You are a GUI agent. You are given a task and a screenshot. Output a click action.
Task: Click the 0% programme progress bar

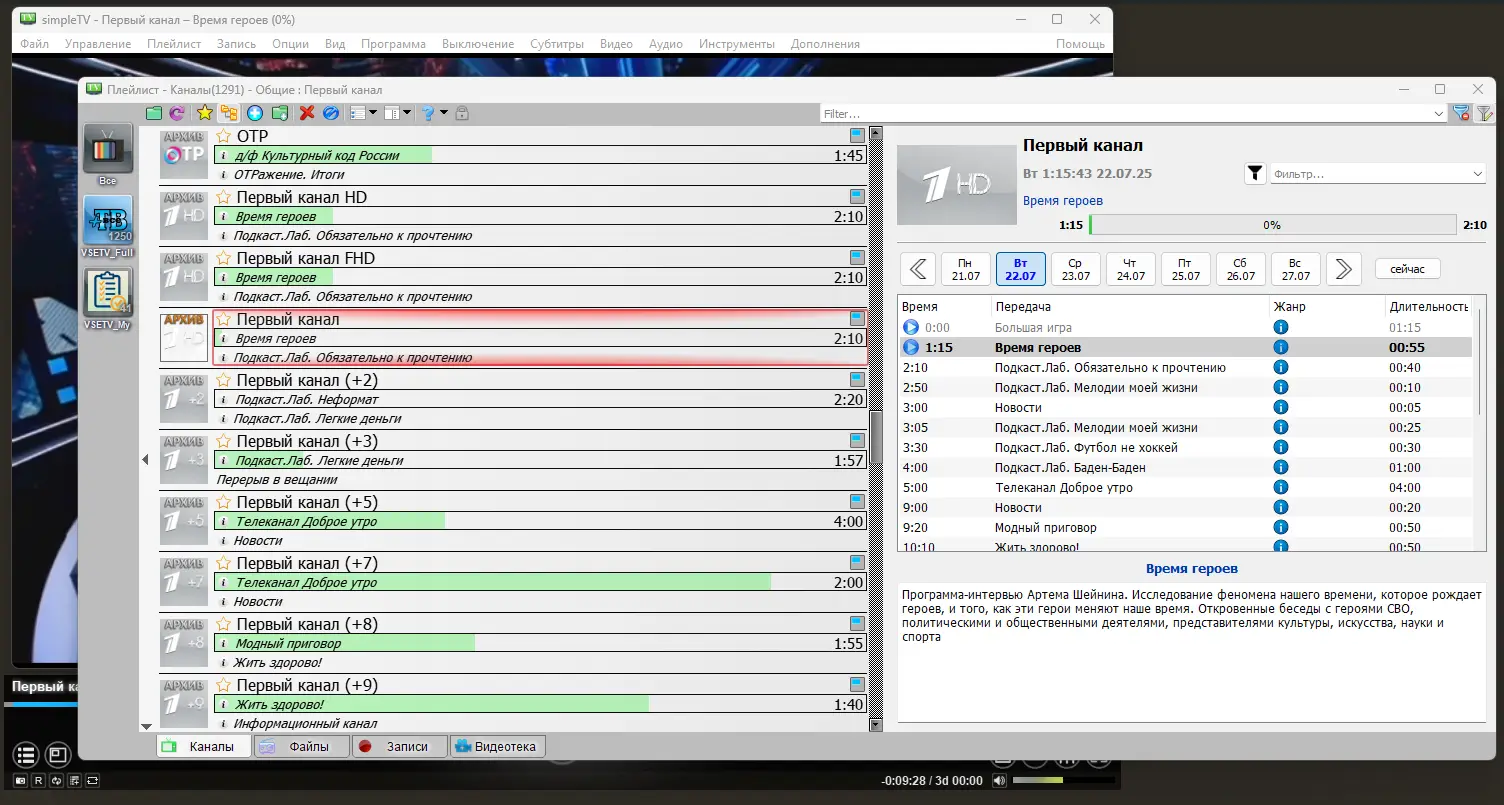pyautogui.click(x=1271, y=225)
